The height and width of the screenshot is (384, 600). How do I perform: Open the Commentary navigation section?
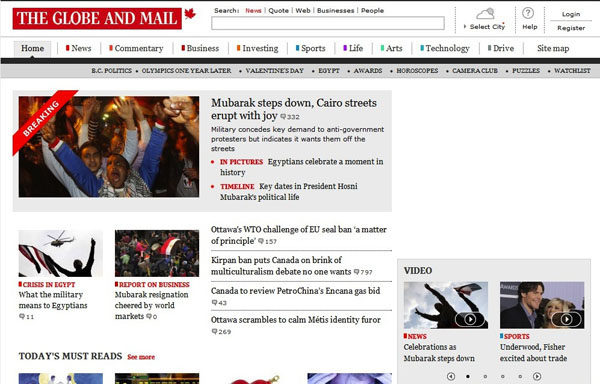pyautogui.click(x=136, y=48)
